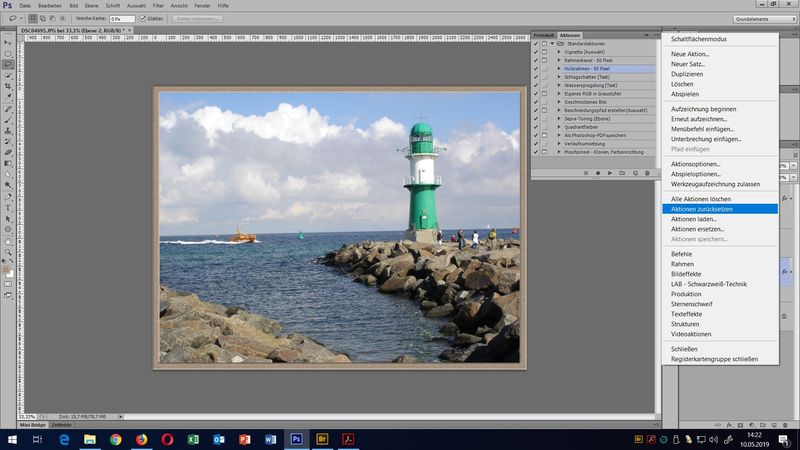The height and width of the screenshot is (450, 800).
Task: Select the Lasso tool in the toolbox
Action: click(8, 64)
